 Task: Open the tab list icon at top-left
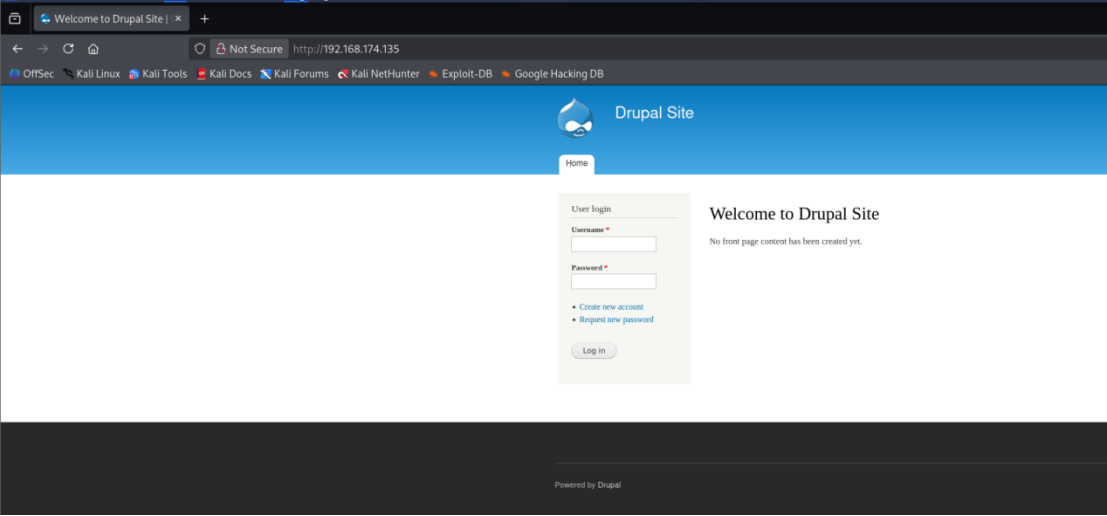coord(15,19)
